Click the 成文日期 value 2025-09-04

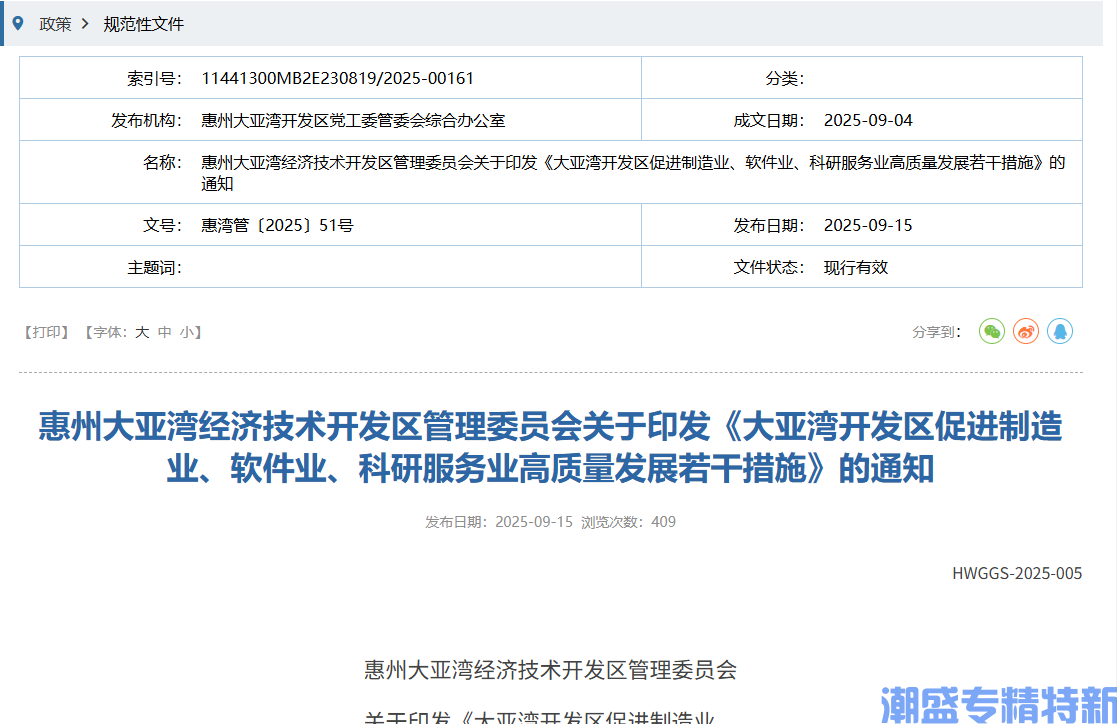tap(868, 120)
